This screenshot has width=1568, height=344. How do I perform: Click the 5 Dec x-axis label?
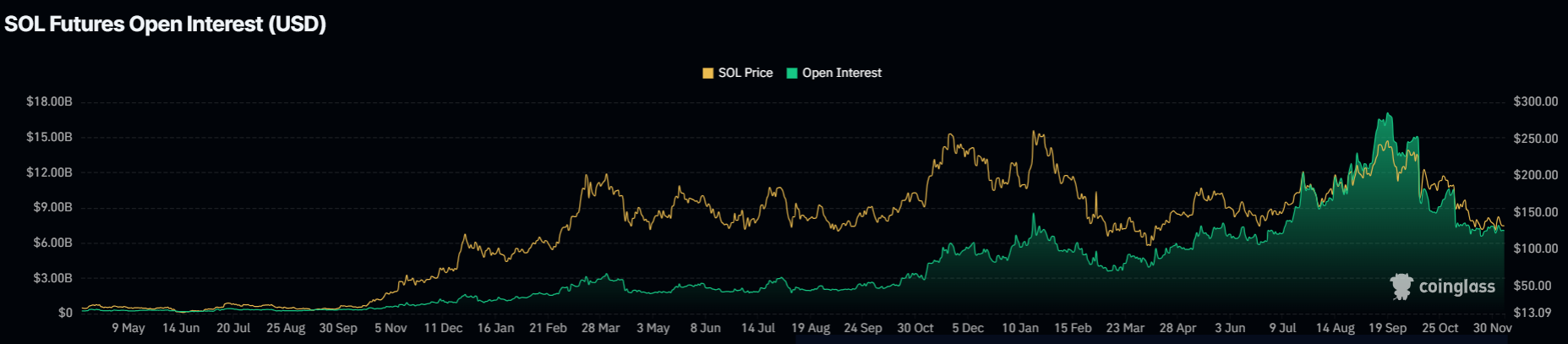point(967,328)
